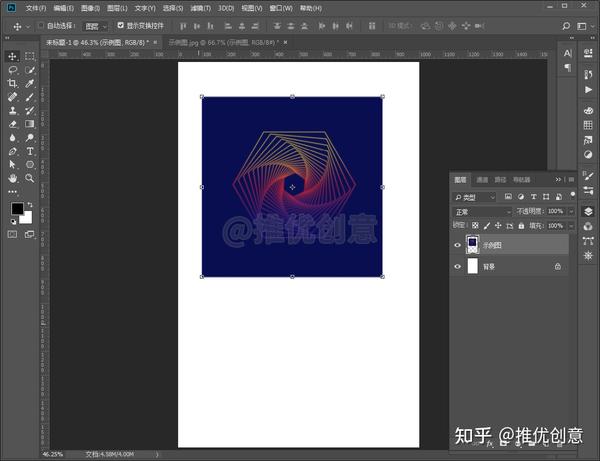Click the search icon in options bar

pyautogui.click(x=566, y=26)
